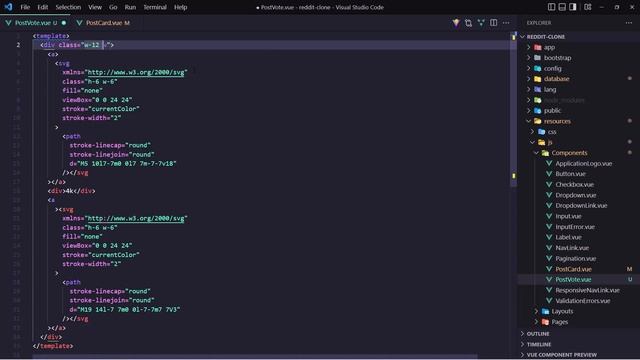
Task: Toggle the bottom panel layout
Action: [562, 7]
